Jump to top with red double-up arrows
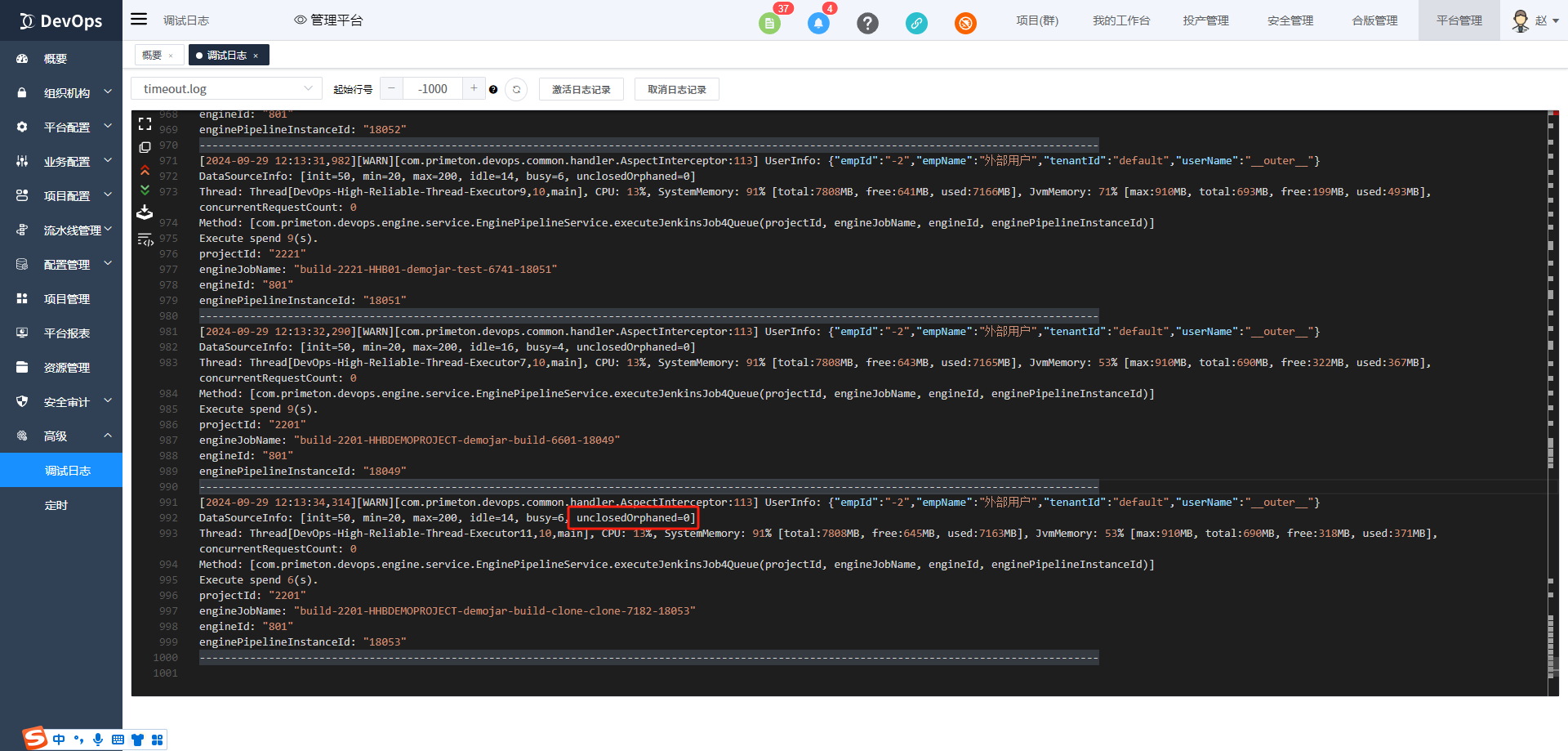Image resolution: width=1568 pixels, height=751 pixels. pos(145,170)
